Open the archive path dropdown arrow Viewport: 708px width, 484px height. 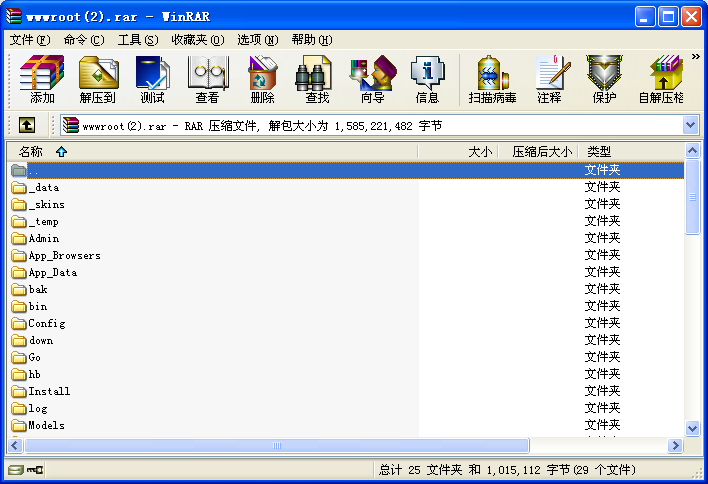690,125
